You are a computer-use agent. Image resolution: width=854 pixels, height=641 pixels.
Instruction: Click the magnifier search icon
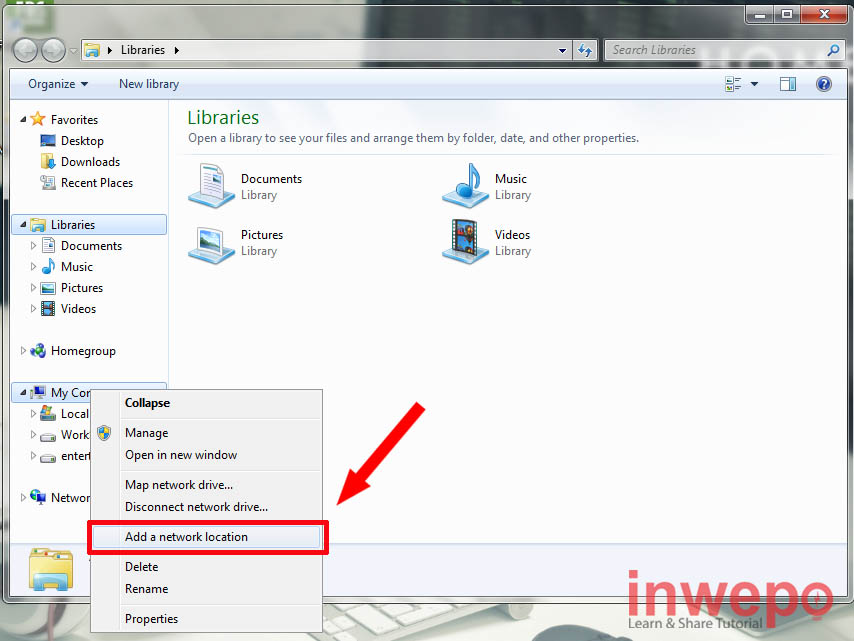(x=833, y=50)
